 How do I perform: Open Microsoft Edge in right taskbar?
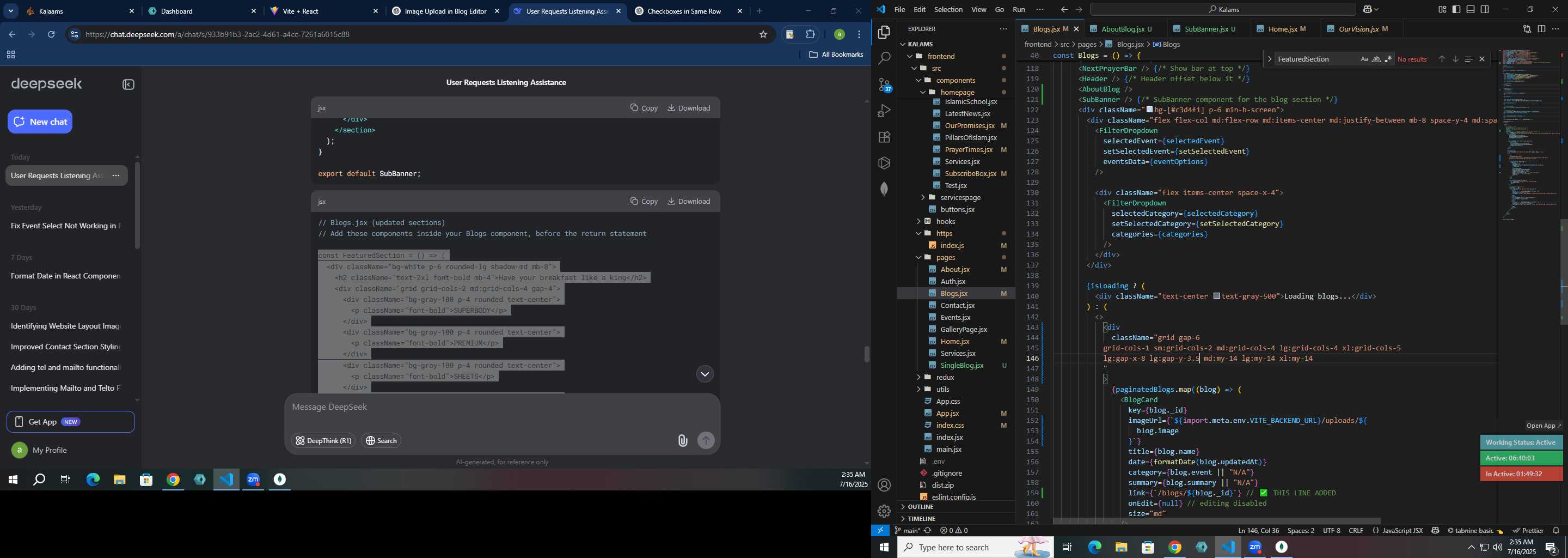point(1094,547)
